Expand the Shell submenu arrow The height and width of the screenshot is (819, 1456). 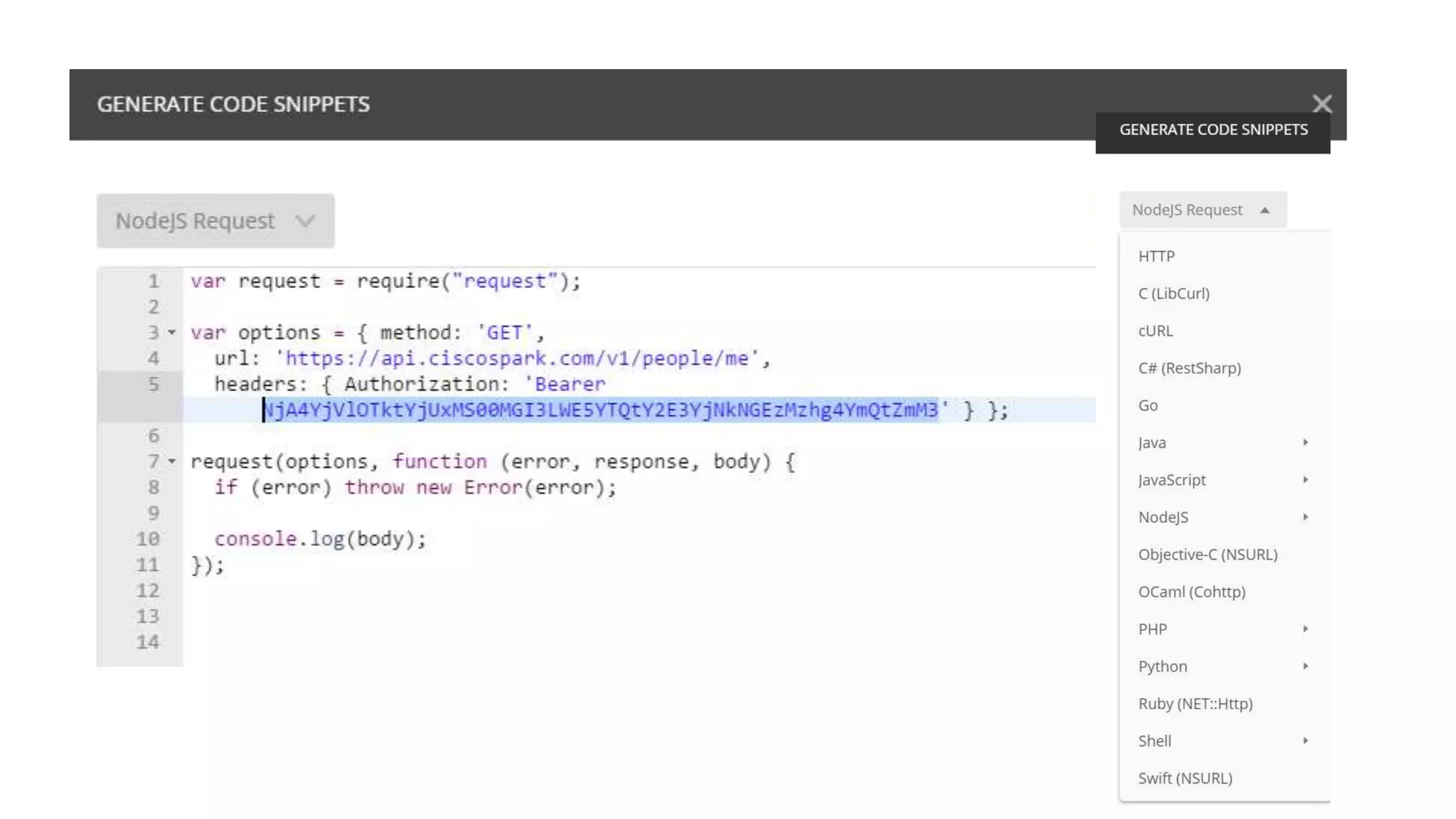[1305, 741]
